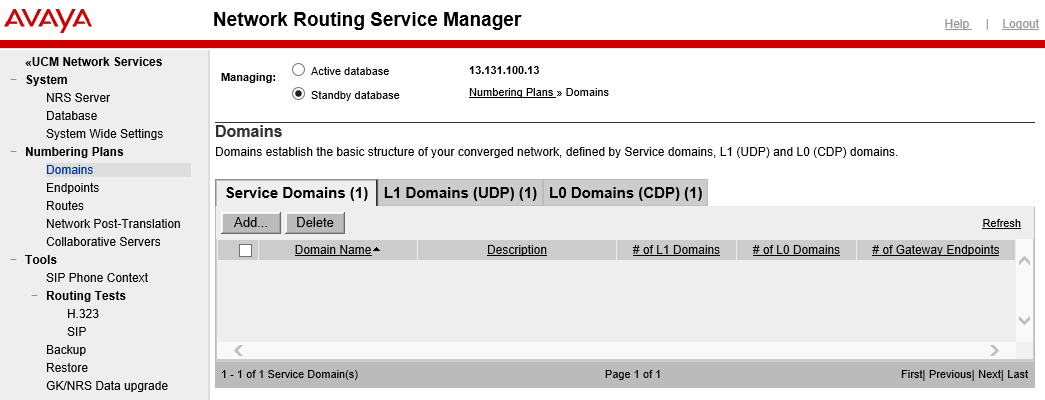Open SIP Phone Context tool

(97, 277)
